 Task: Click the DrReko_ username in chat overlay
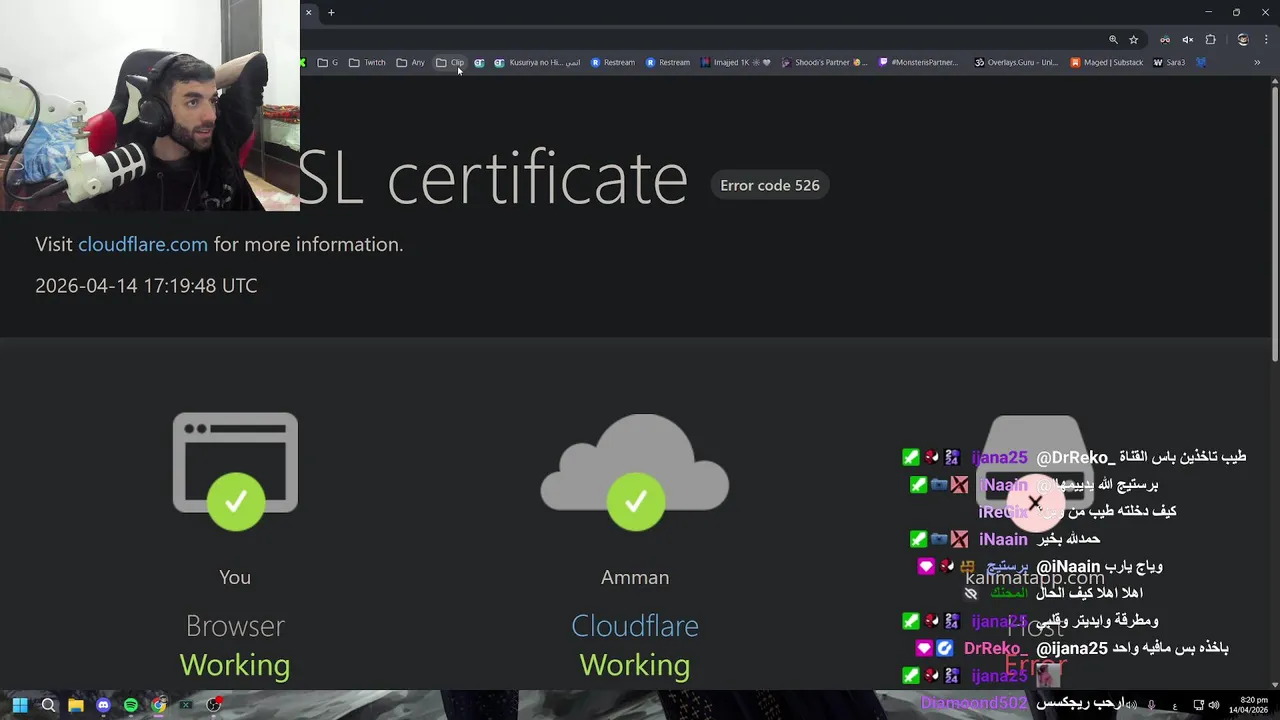tap(996, 648)
